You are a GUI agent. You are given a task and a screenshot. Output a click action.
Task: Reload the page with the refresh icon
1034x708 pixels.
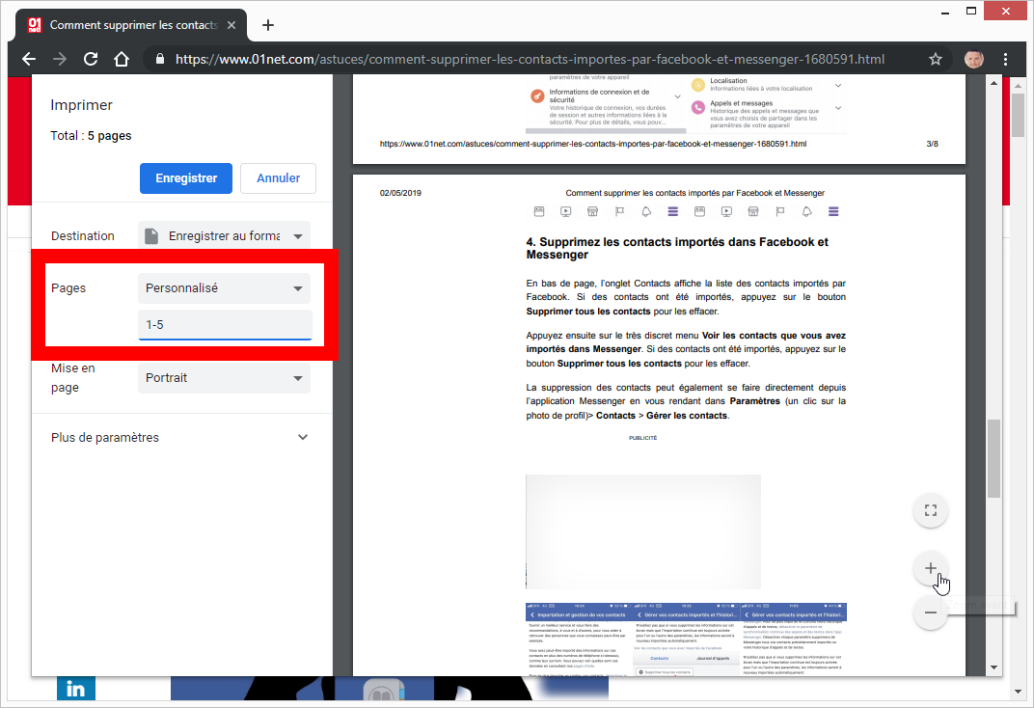click(x=91, y=59)
